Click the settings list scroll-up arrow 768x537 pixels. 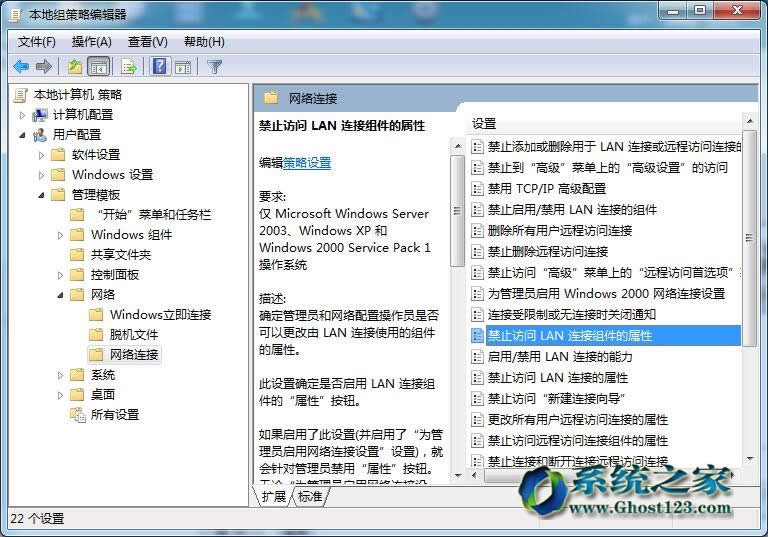click(749, 121)
